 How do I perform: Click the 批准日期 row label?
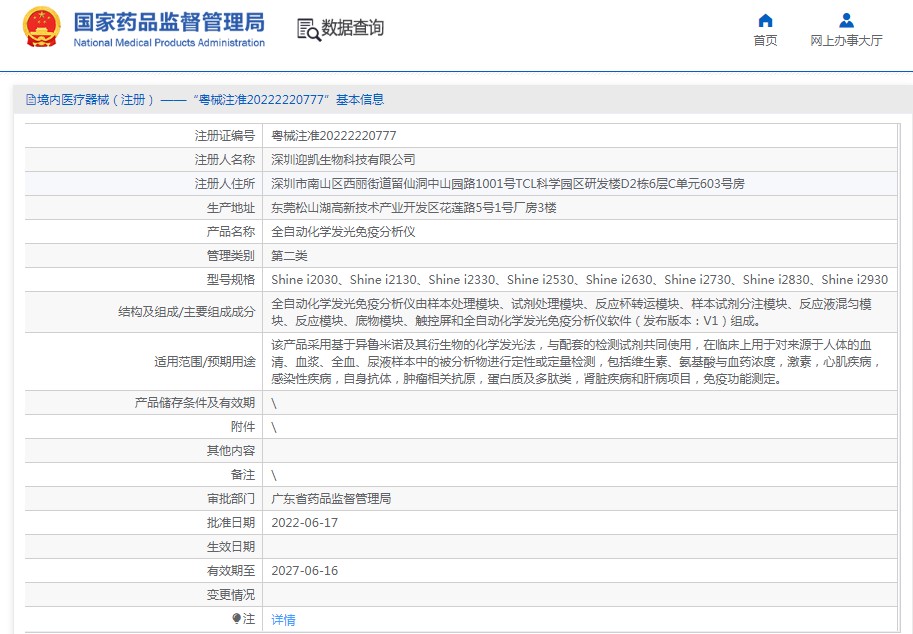(231, 523)
